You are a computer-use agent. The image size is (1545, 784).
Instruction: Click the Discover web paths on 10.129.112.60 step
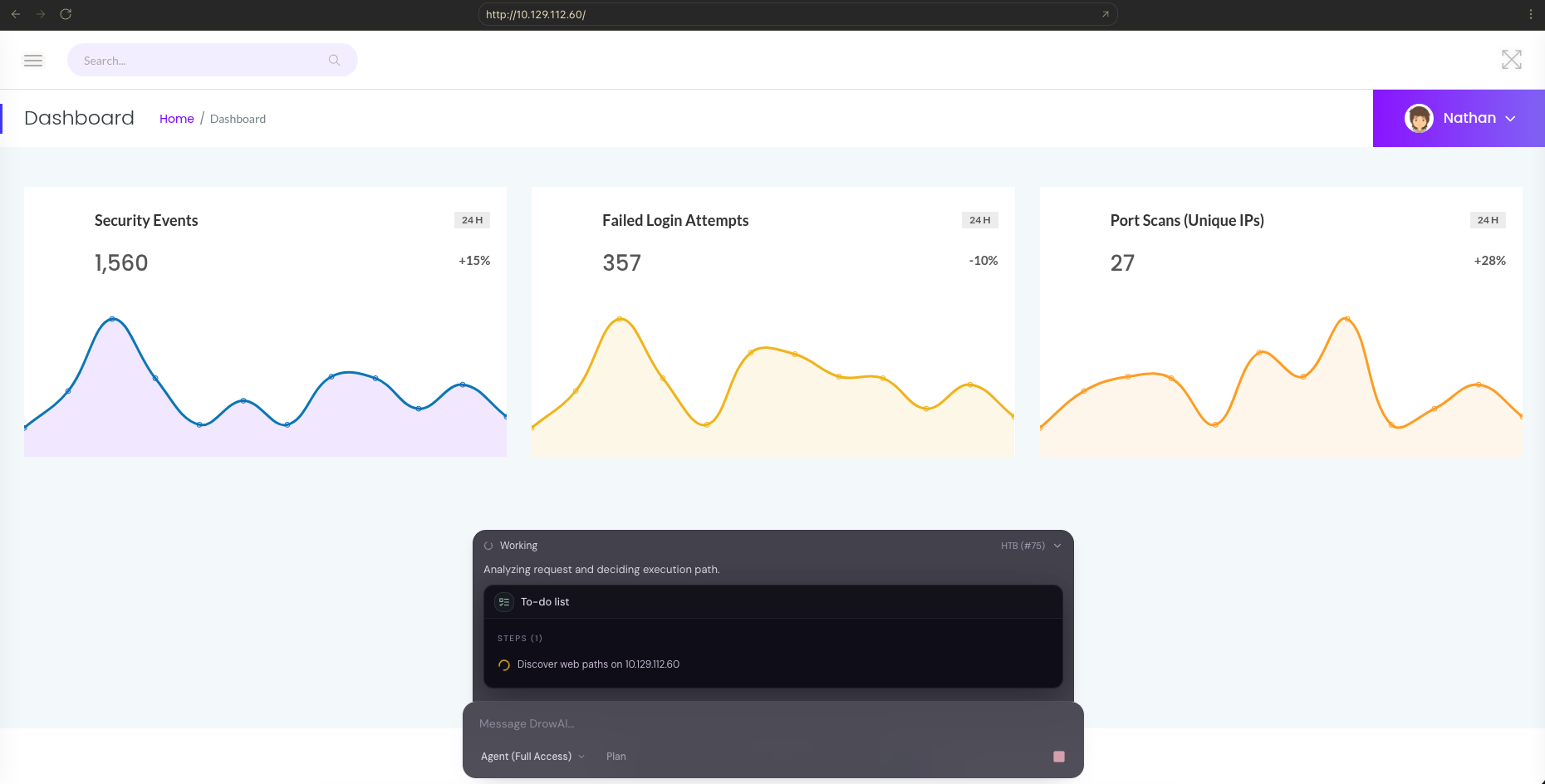(x=598, y=664)
